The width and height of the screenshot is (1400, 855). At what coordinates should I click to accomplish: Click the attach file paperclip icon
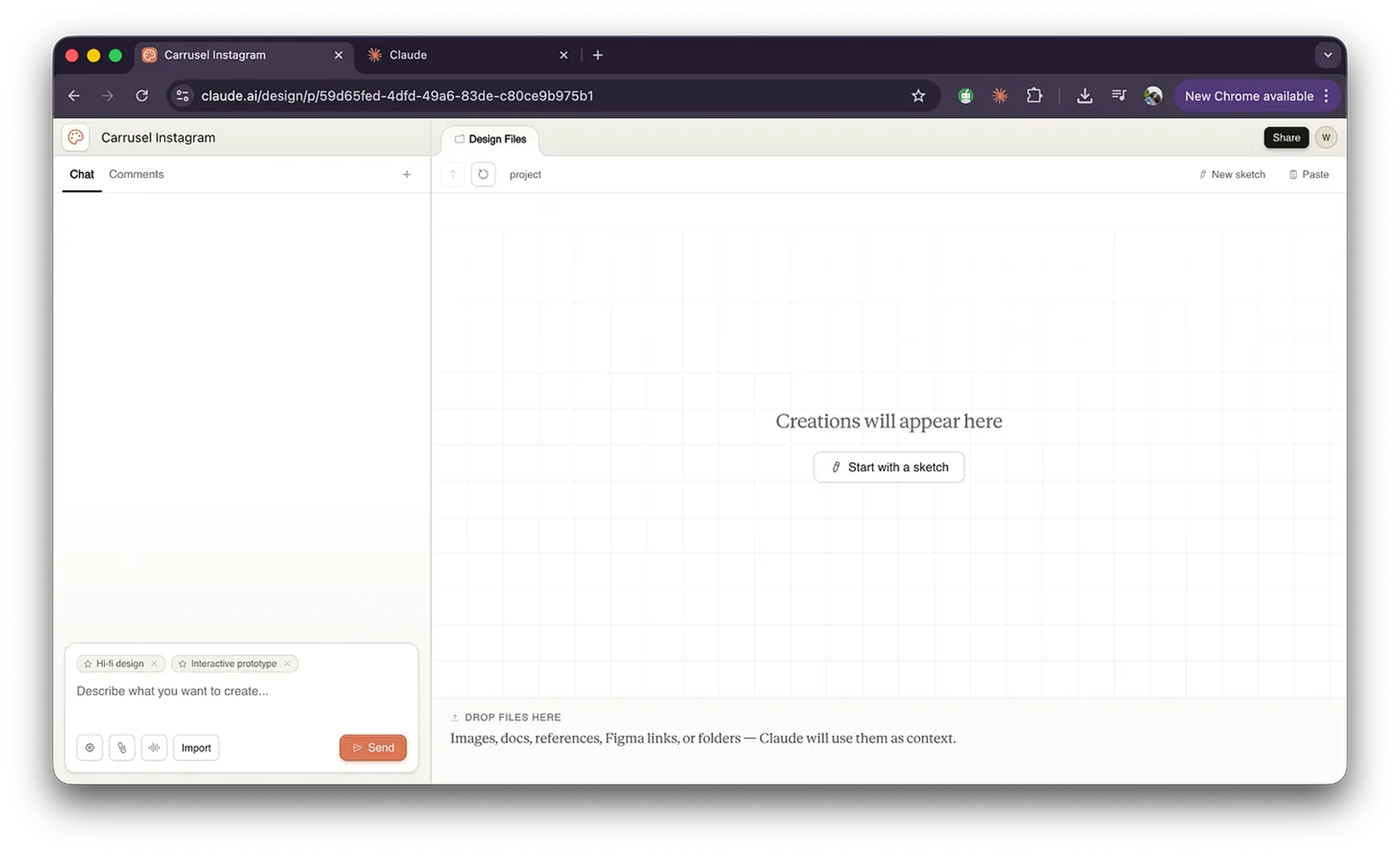point(122,748)
